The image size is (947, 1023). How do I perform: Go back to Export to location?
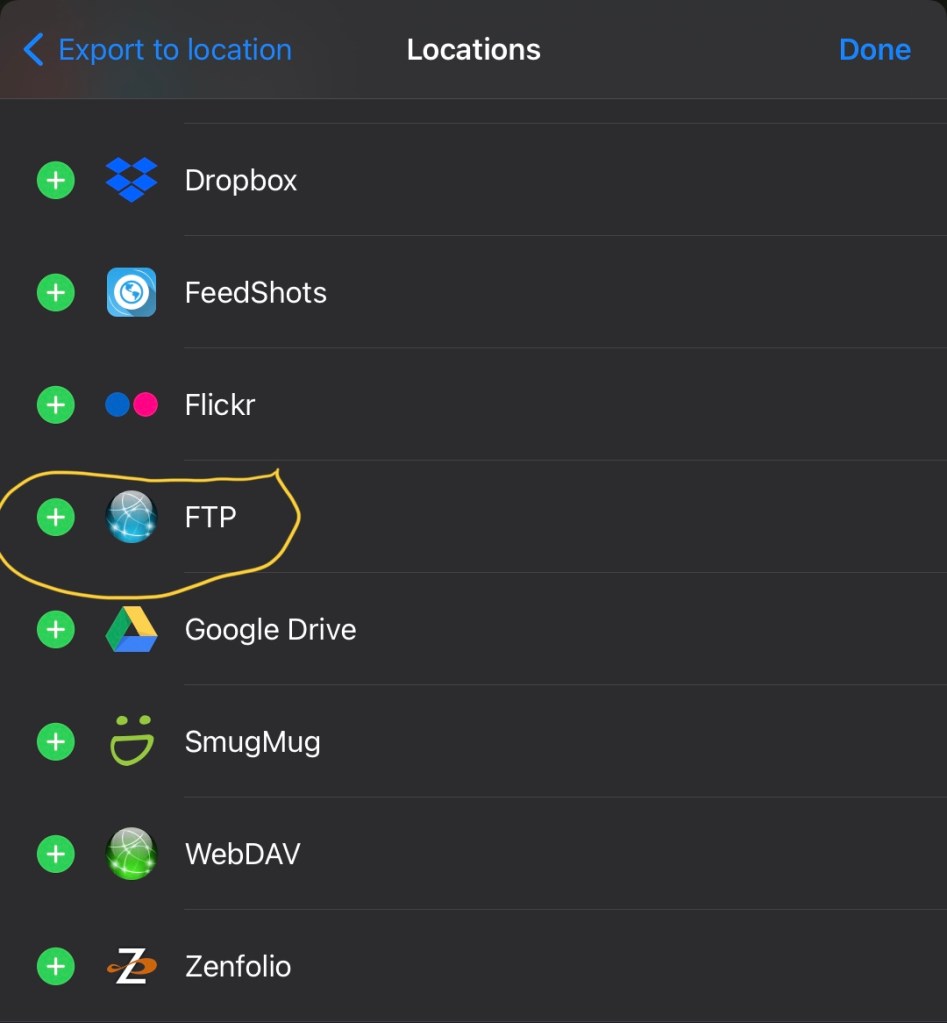point(158,49)
